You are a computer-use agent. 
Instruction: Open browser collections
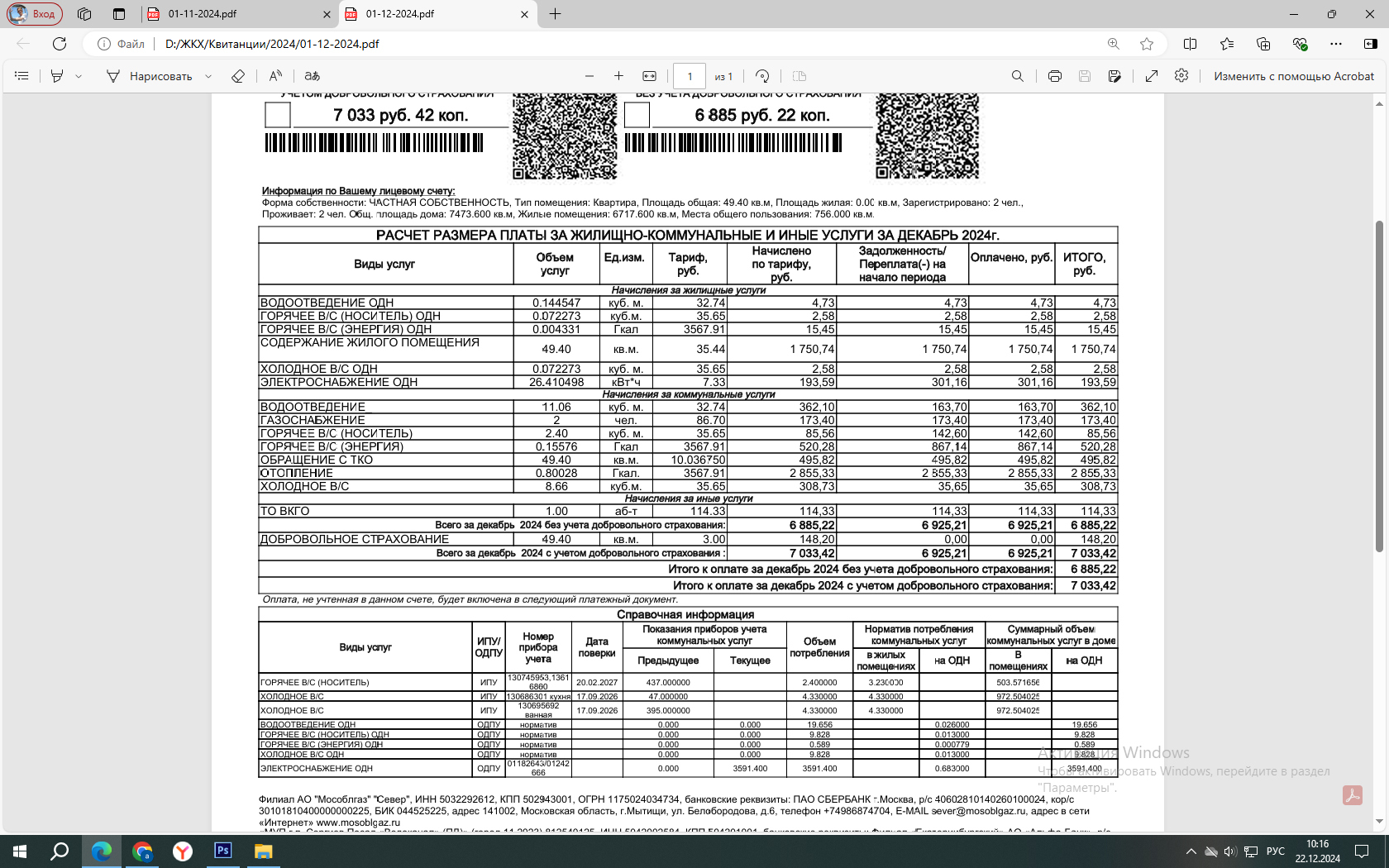1263,44
